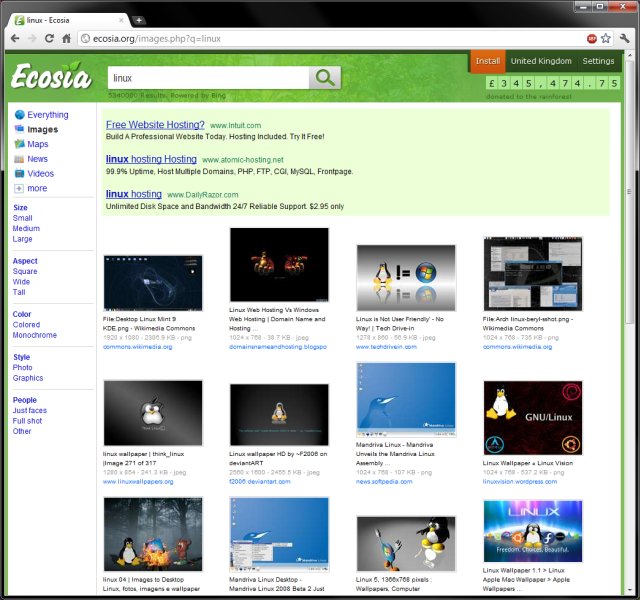Open the browser home page icon
This screenshot has height=600, width=640.
click(x=66, y=38)
